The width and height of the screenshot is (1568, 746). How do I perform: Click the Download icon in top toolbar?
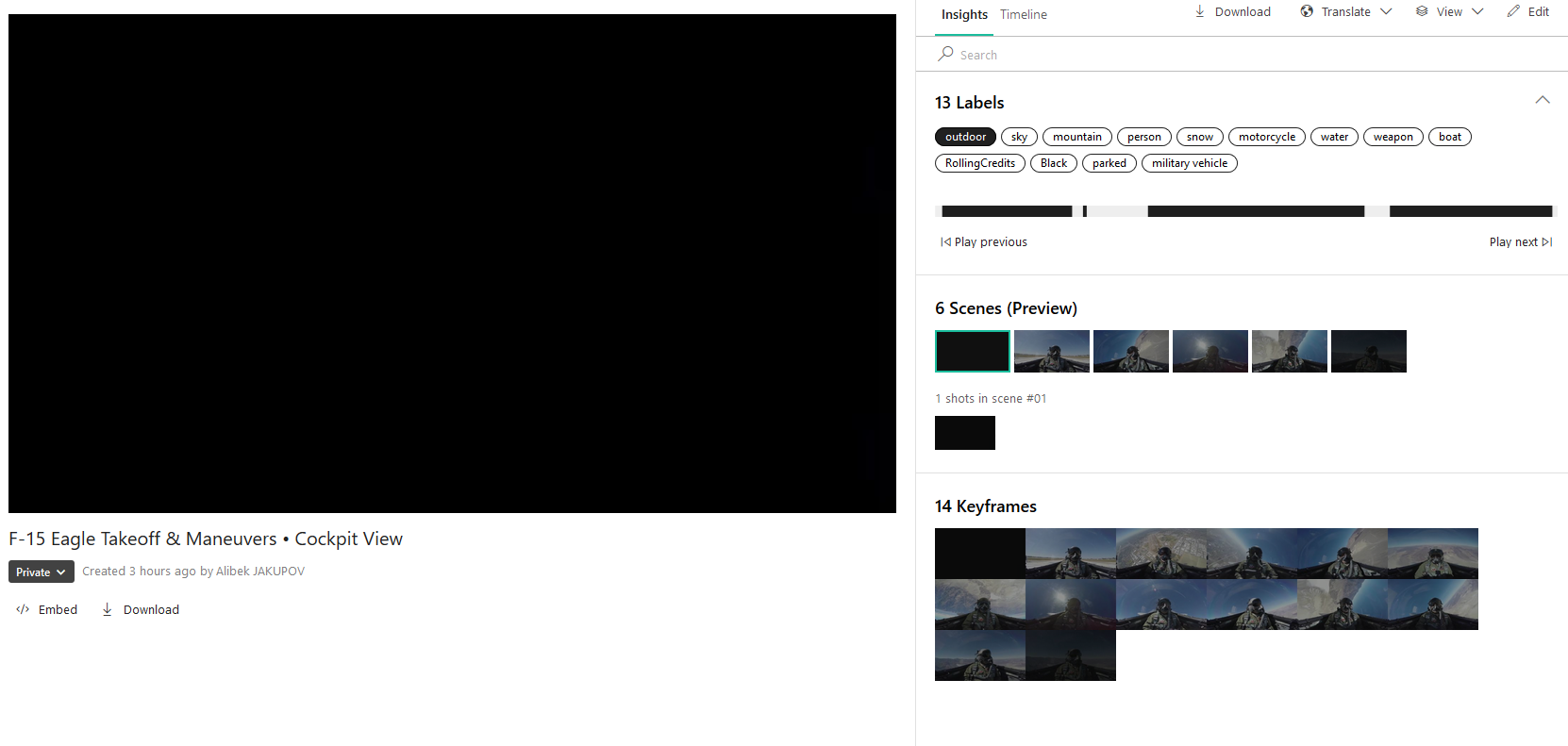coord(1199,11)
